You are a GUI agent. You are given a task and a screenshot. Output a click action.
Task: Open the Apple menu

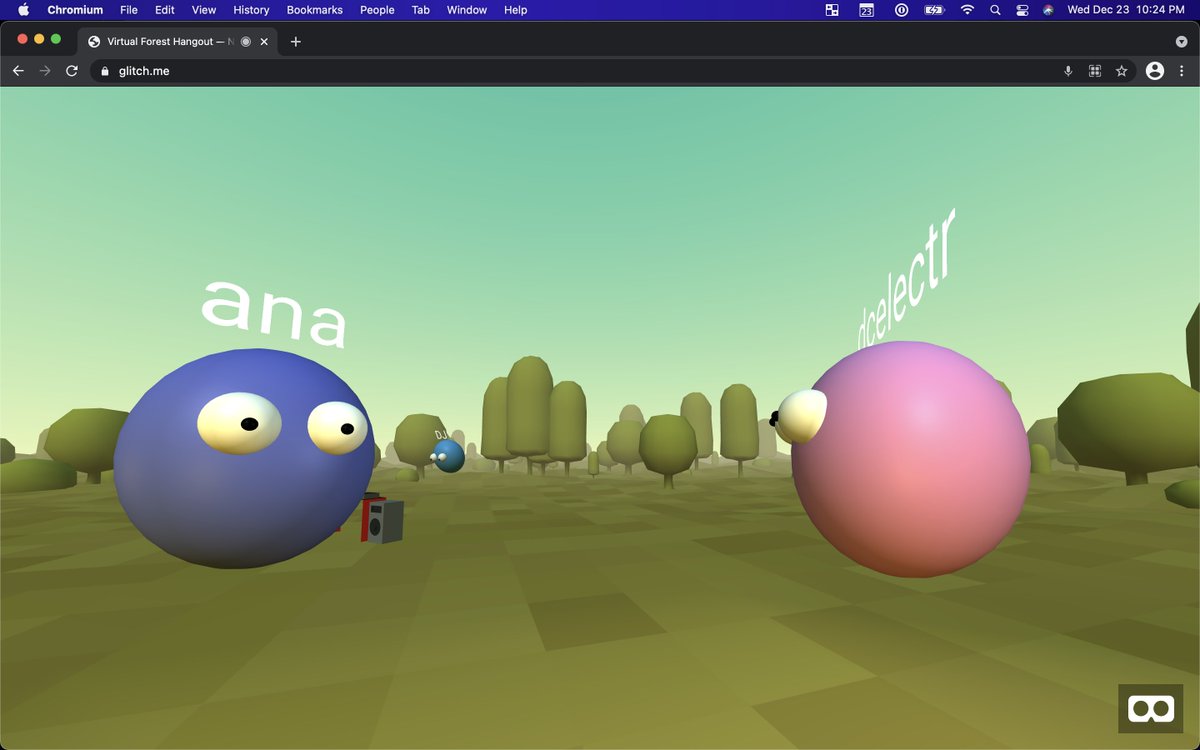tap(23, 10)
